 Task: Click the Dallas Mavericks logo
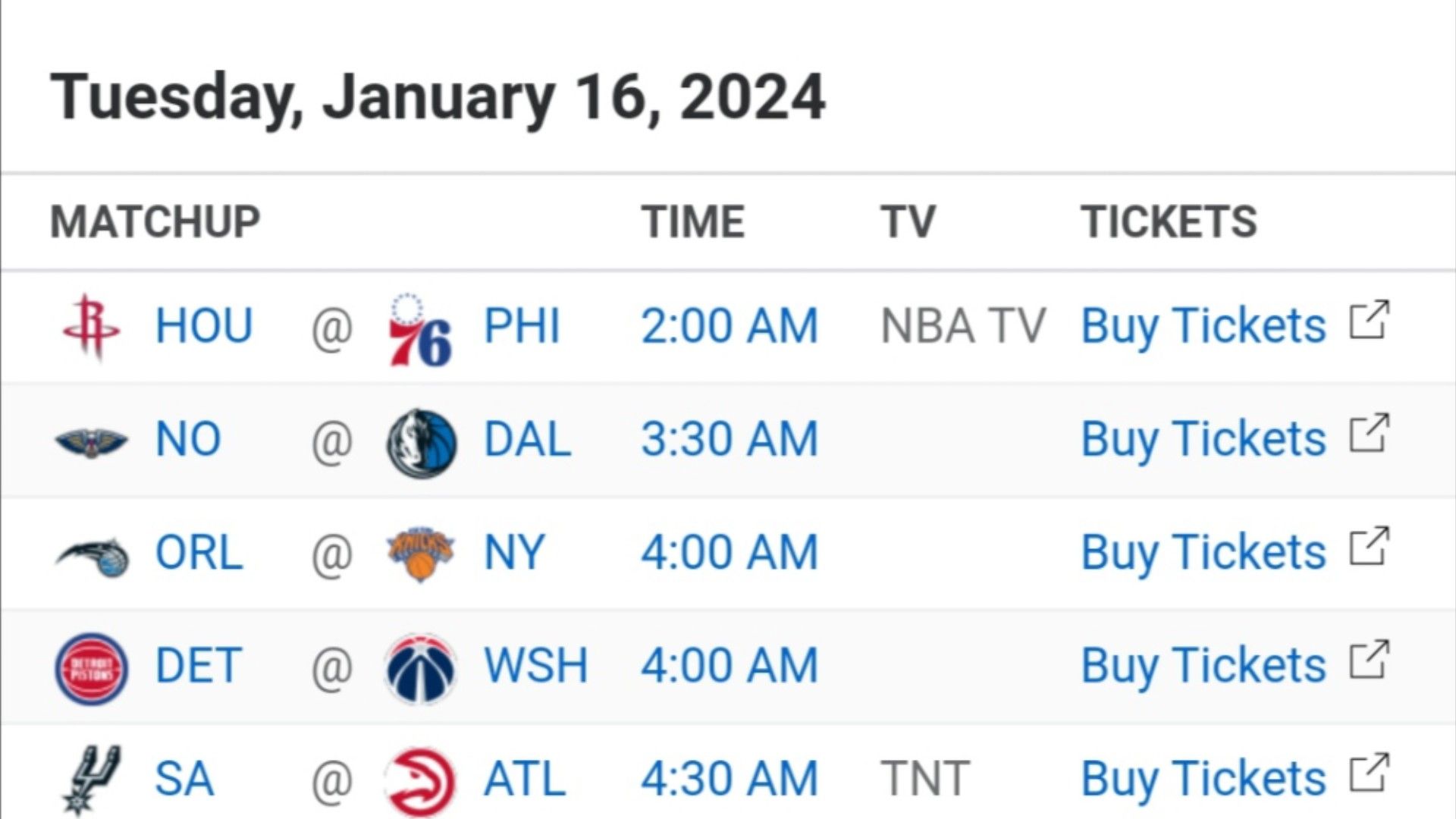click(x=422, y=442)
